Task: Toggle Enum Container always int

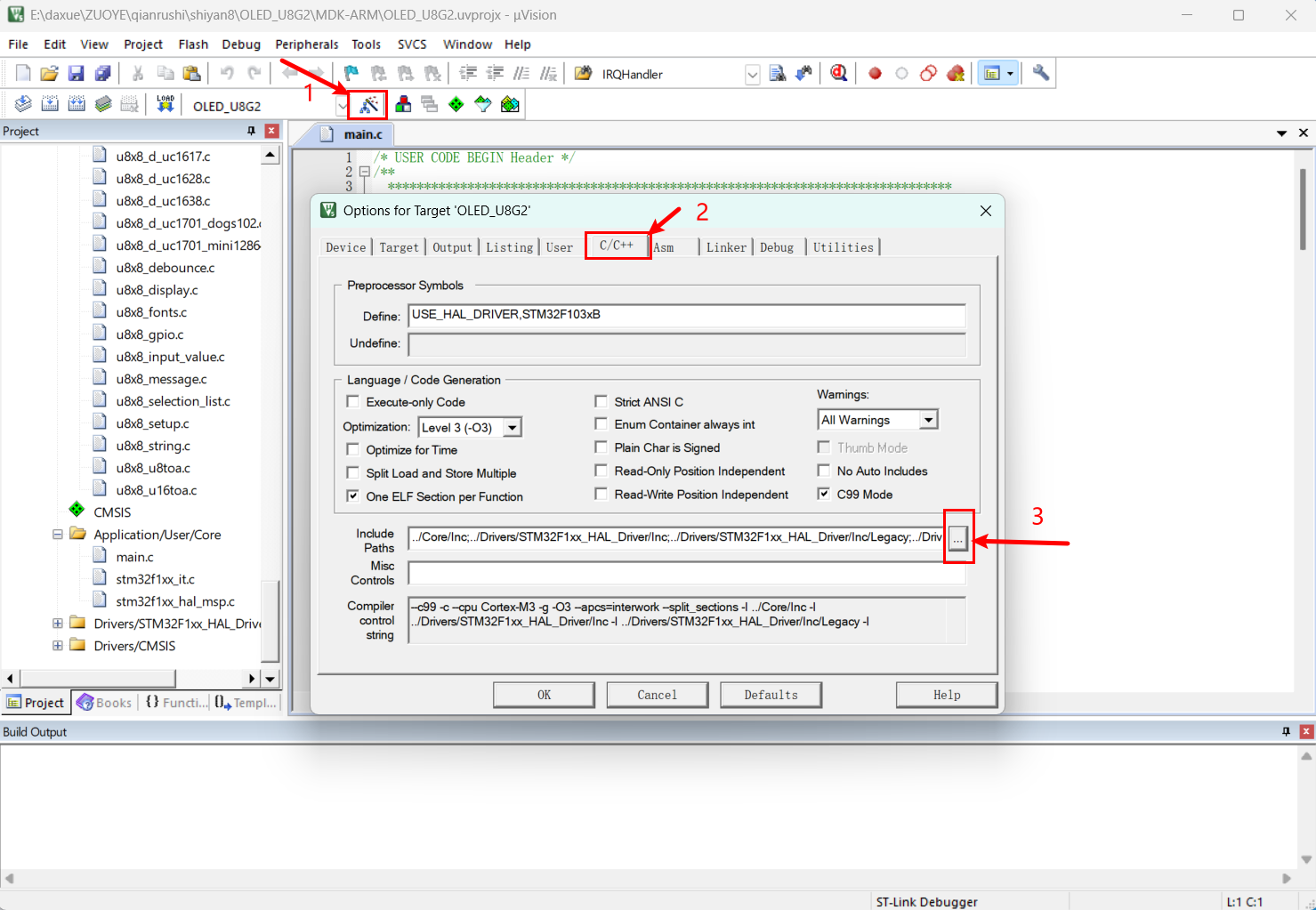Action: tap(601, 424)
